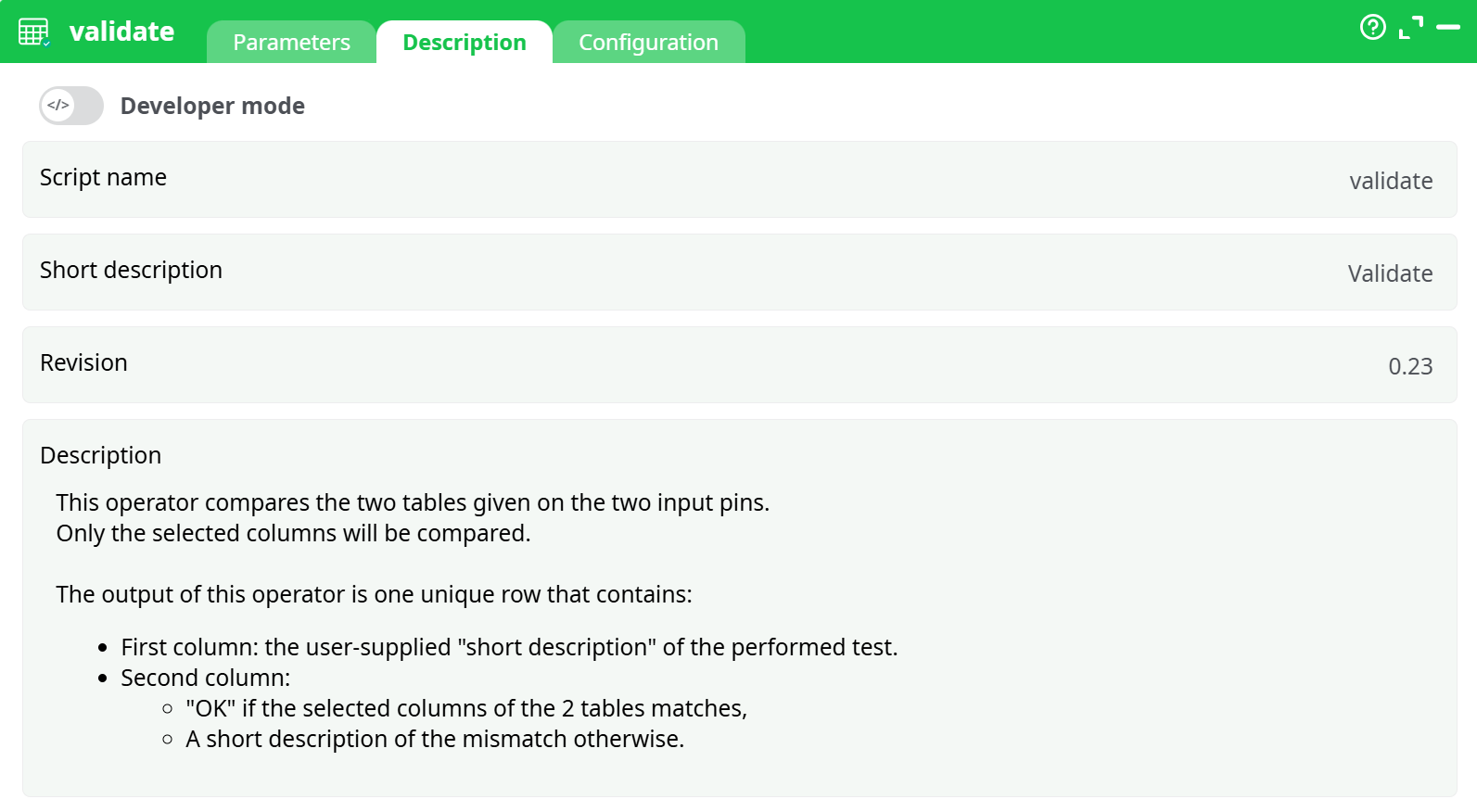Open the help icon in the title bar
The width and height of the screenshot is (1477, 812).
(x=1372, y=29)
